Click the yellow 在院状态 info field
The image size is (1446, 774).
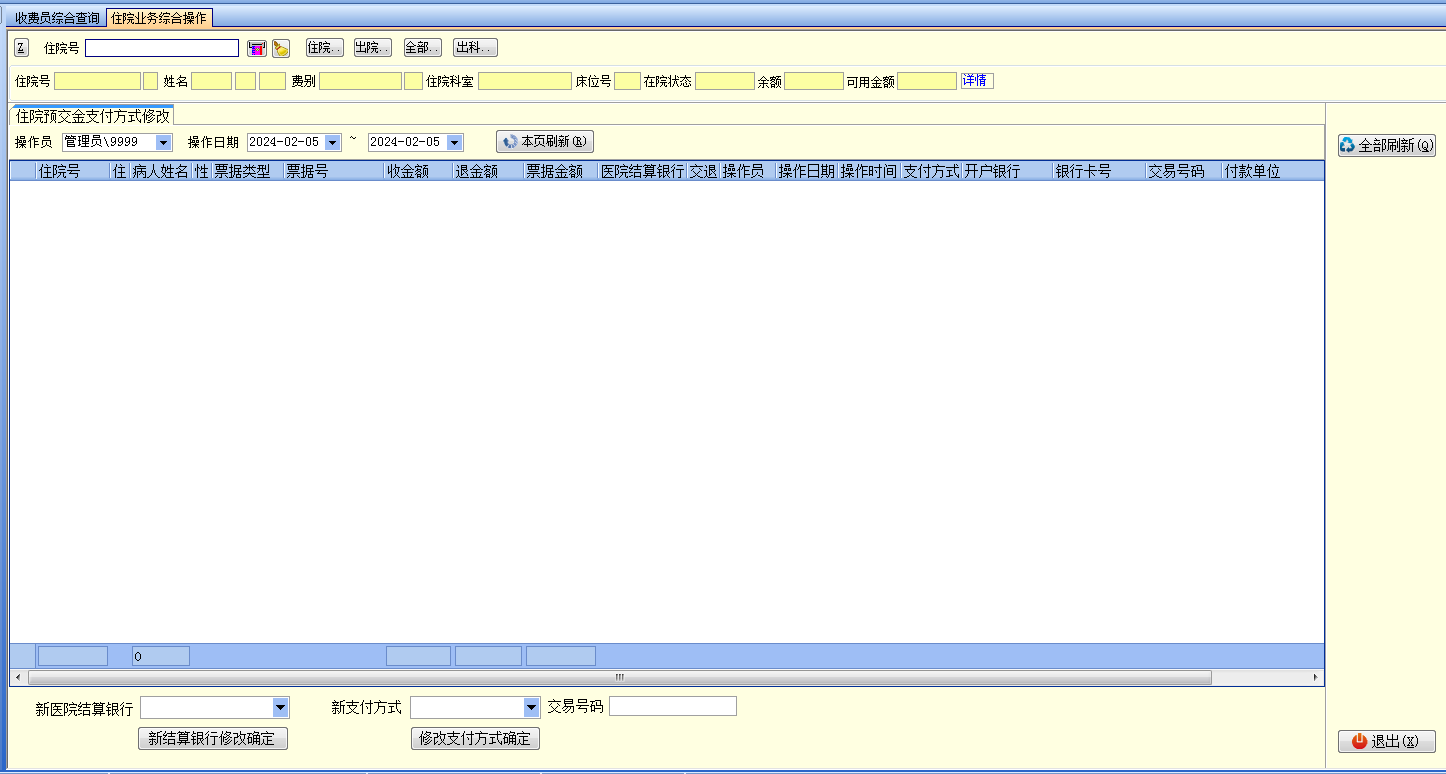(725, 82)
